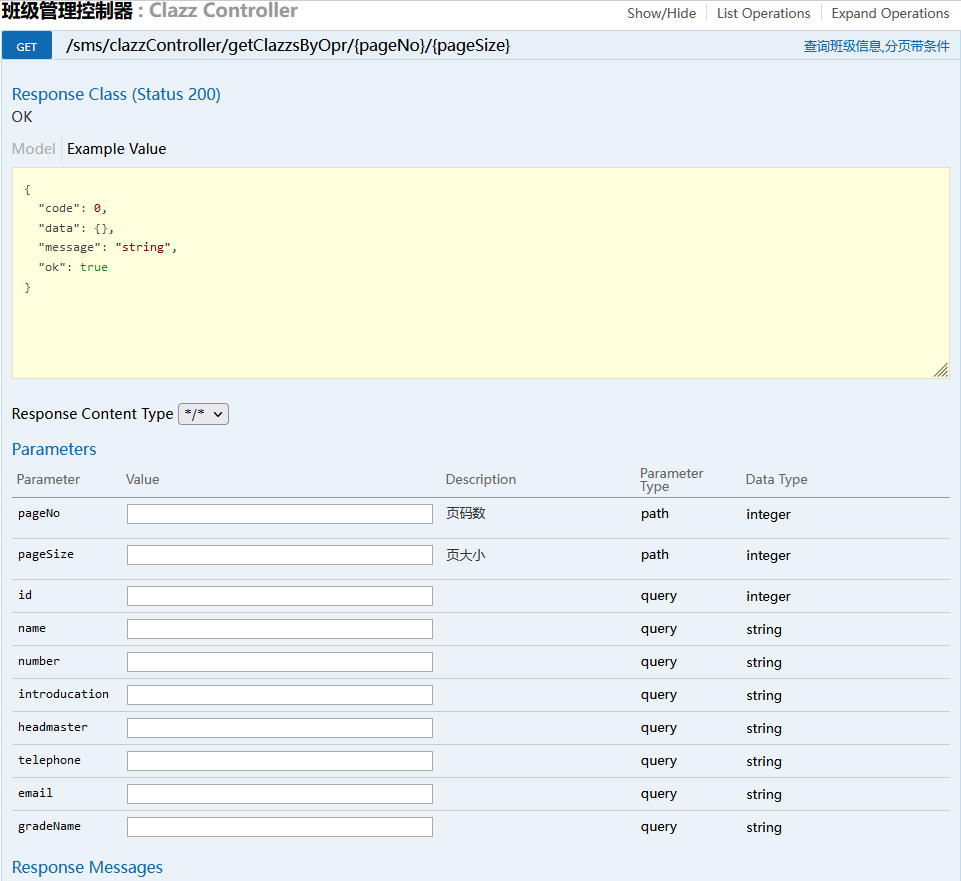Click the pageSize value input field
Image resolution: width=961 pixels, height=881 pixels.
point(279,555)
